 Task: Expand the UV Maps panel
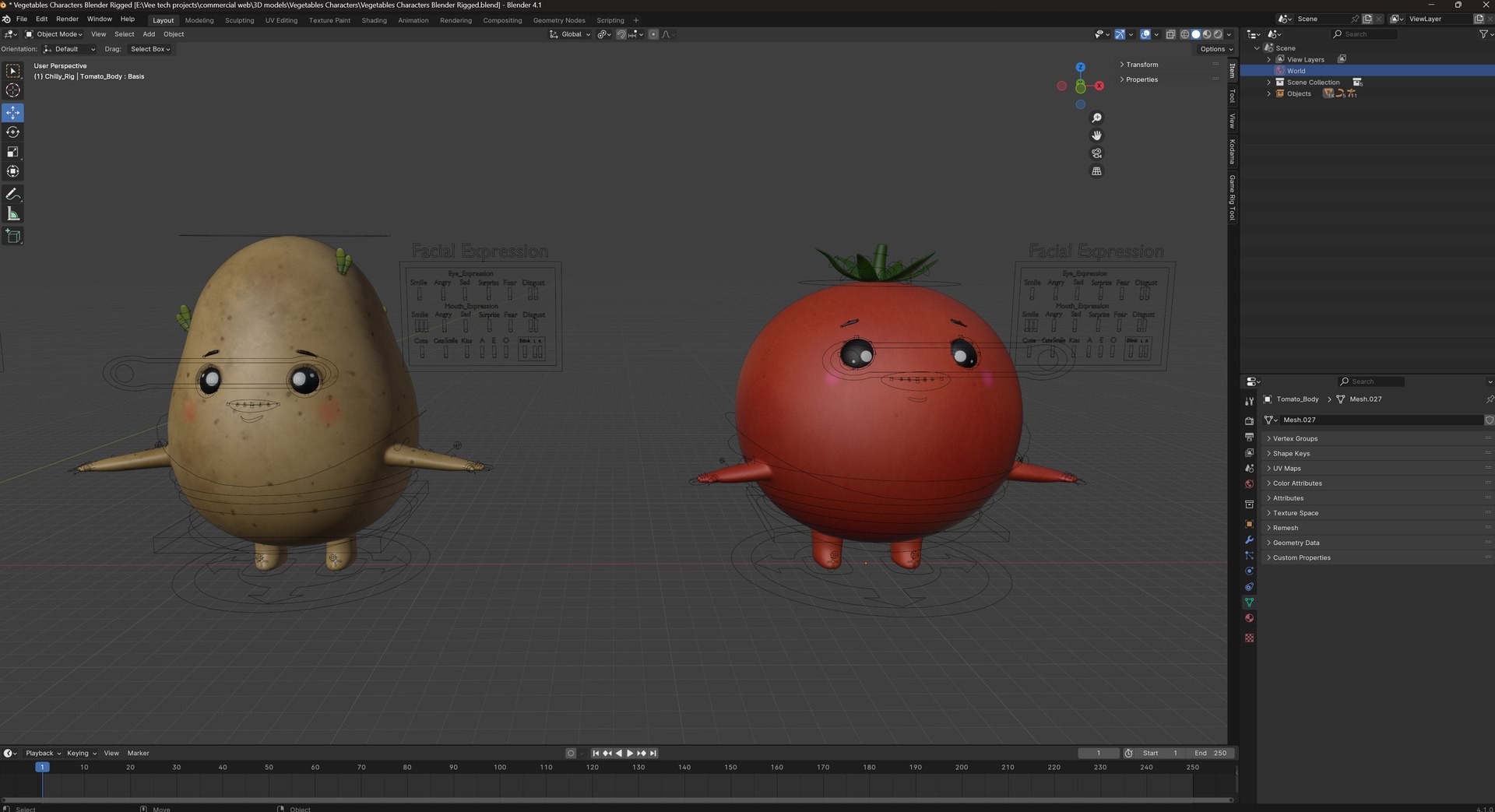click(1286, 469)
